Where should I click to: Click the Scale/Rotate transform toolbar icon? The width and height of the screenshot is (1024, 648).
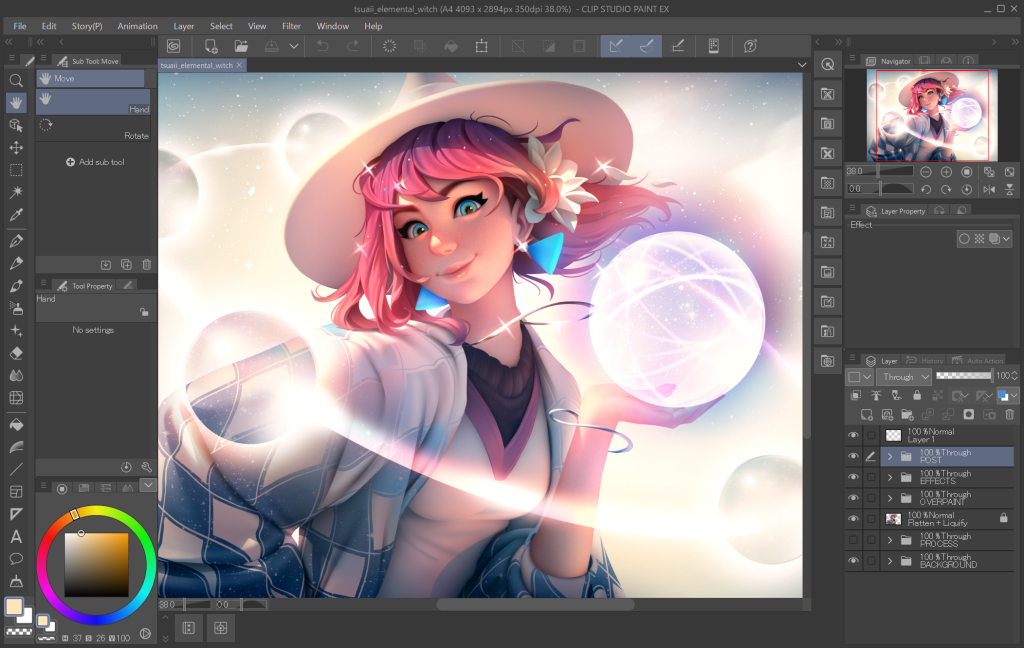point(481,46)
